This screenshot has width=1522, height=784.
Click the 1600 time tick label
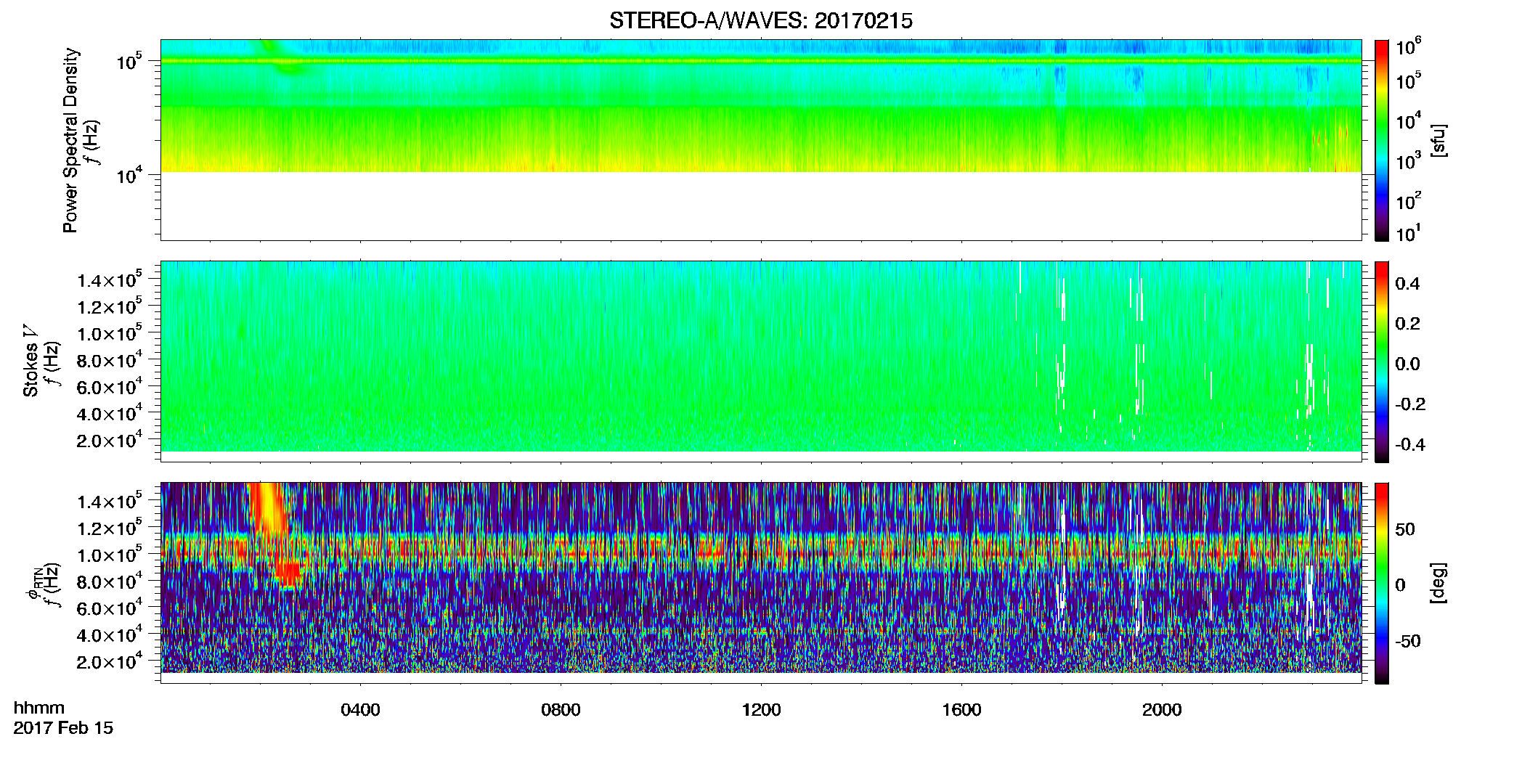[961, 710]
